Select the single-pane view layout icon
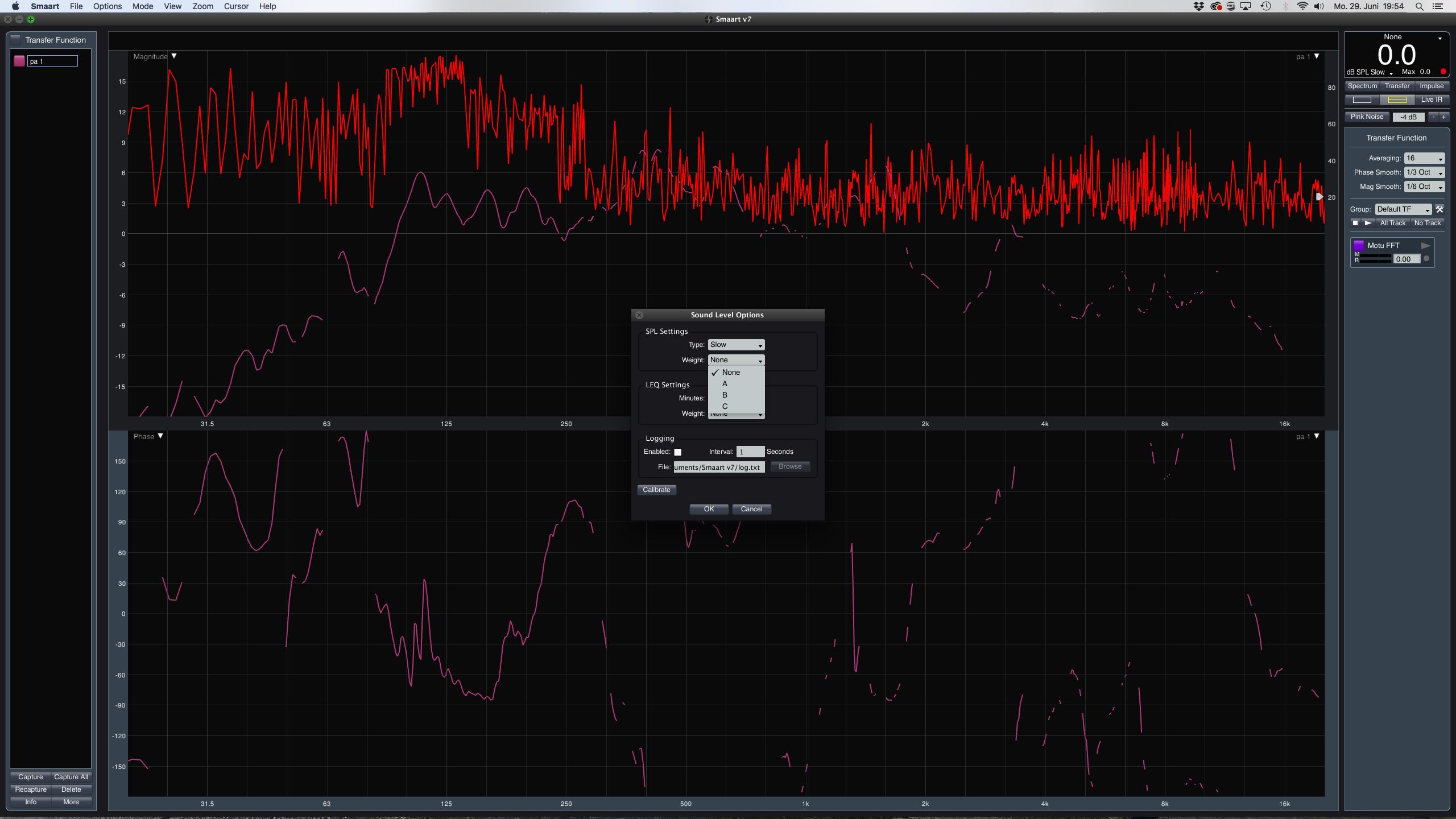 click(1362, 100)
